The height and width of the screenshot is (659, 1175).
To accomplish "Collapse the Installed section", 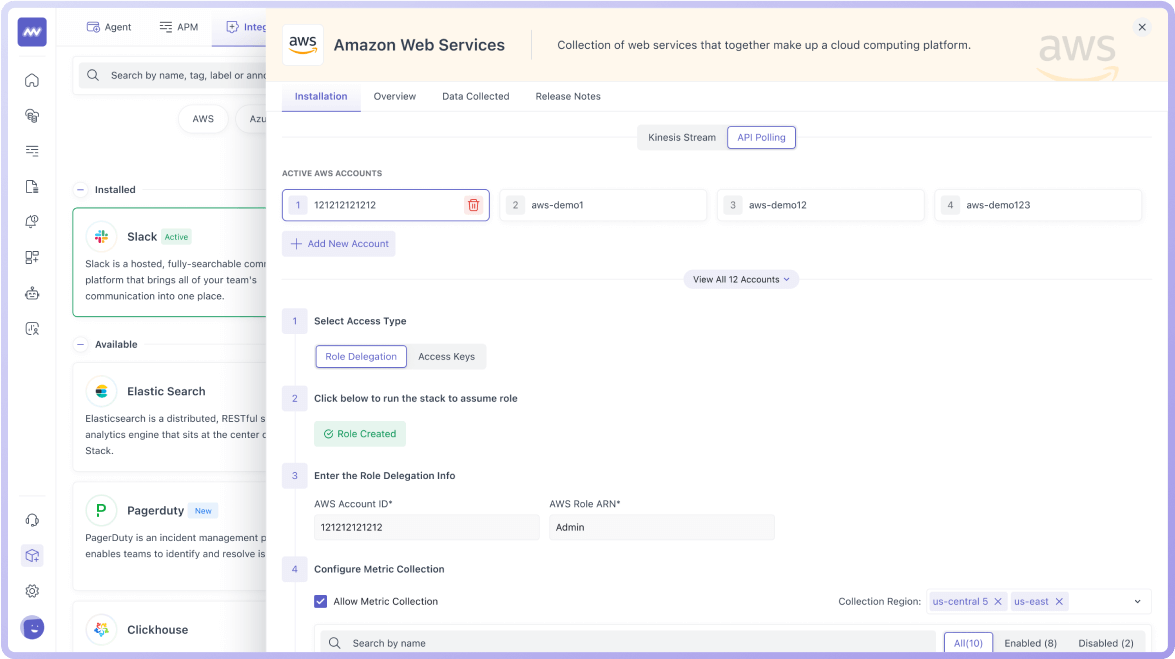I will [x=81, y=190].
